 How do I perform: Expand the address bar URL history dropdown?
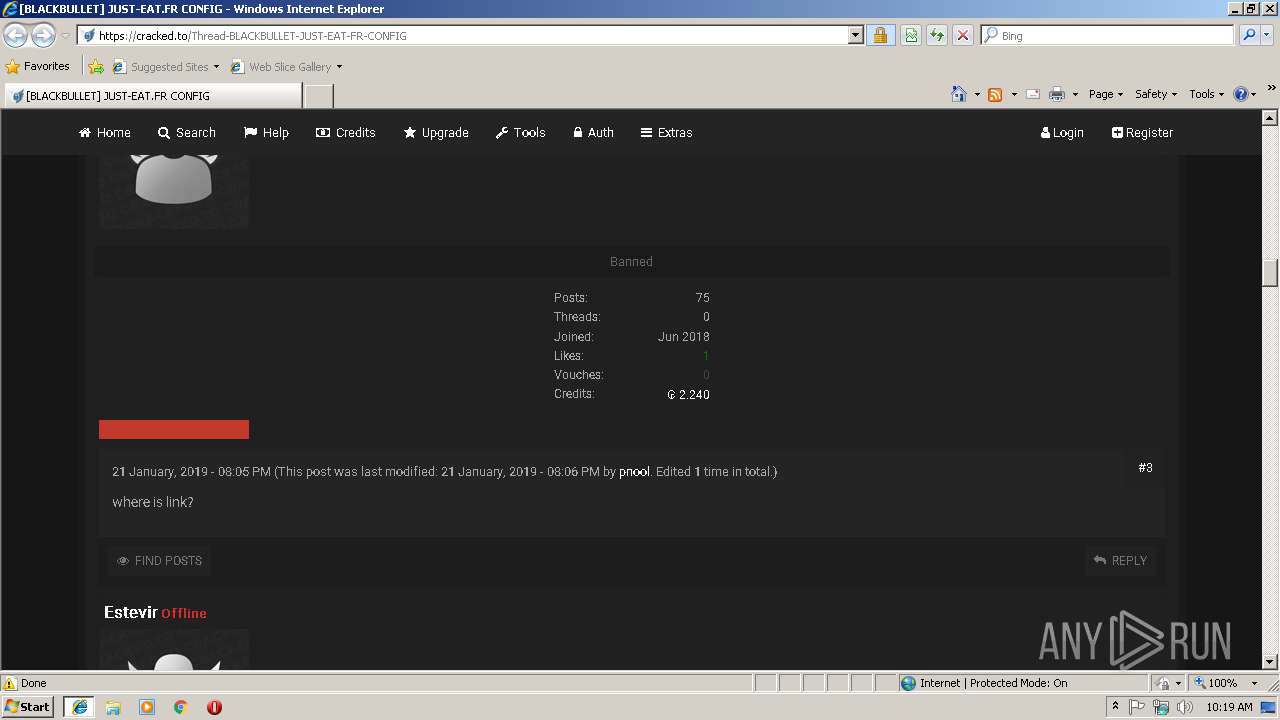[856, 35]
